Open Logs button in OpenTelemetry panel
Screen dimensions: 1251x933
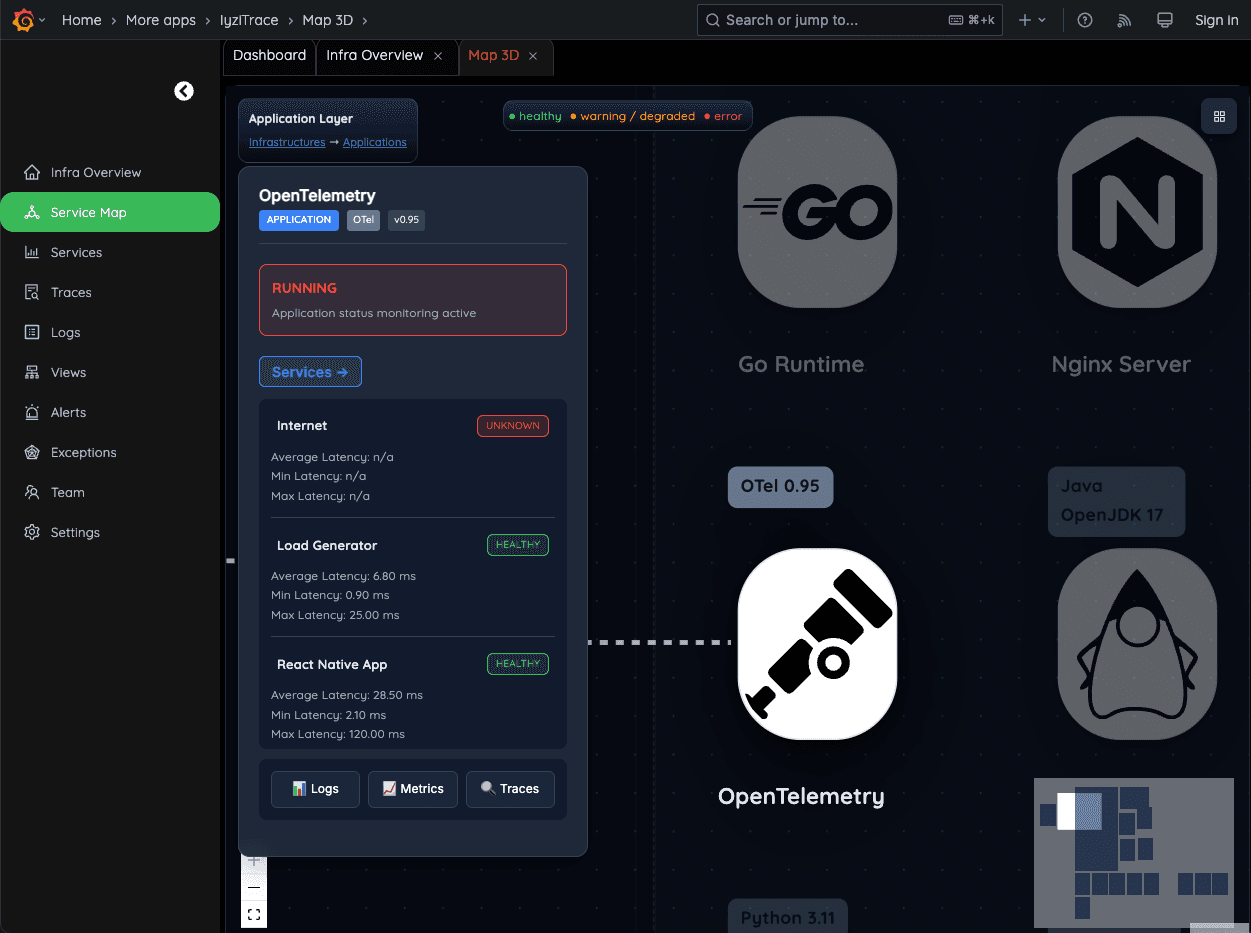coord(315,789)
